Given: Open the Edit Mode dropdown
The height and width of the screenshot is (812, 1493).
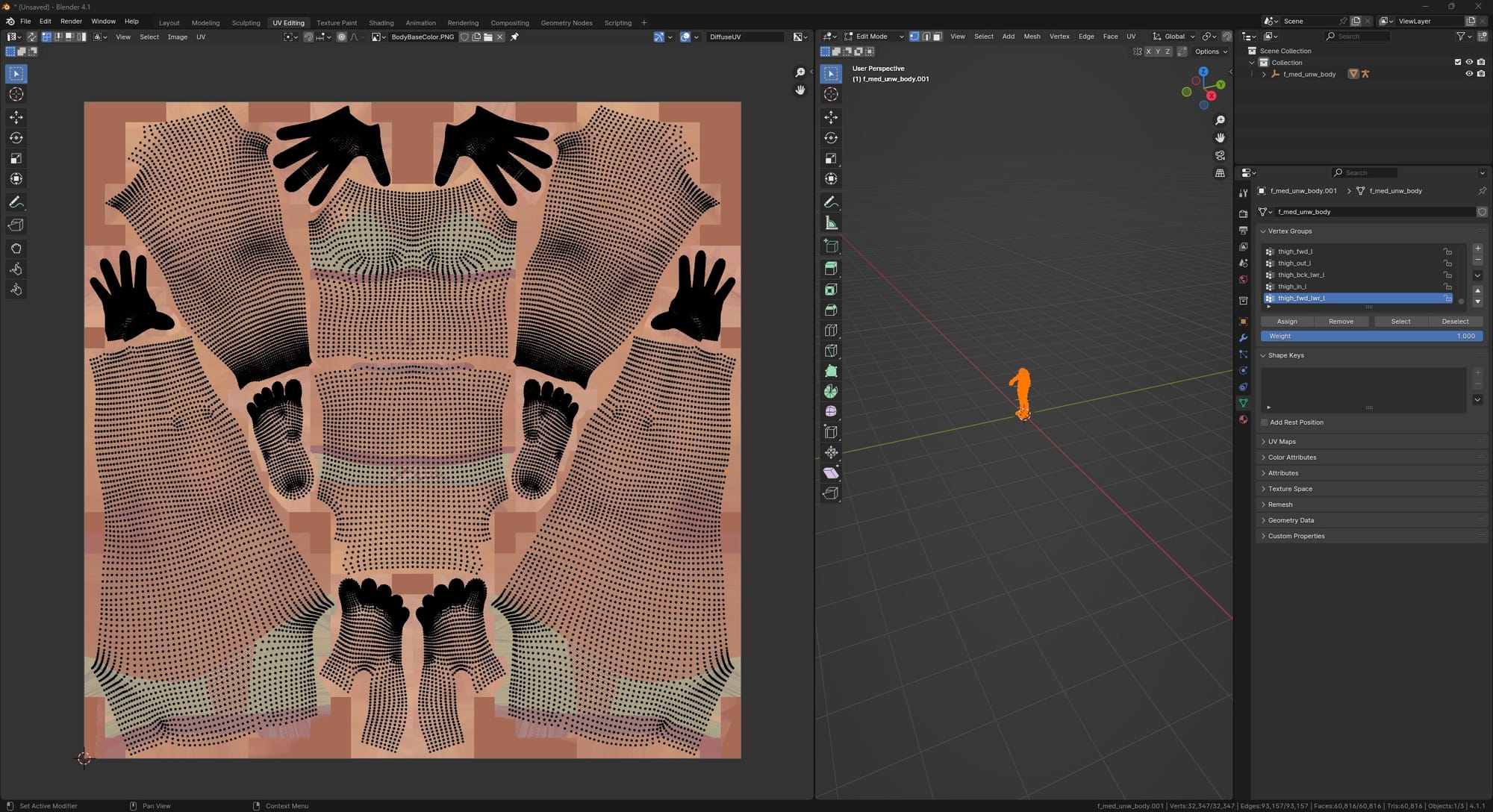Looking at the screenshot, I should tap(873, 37).
